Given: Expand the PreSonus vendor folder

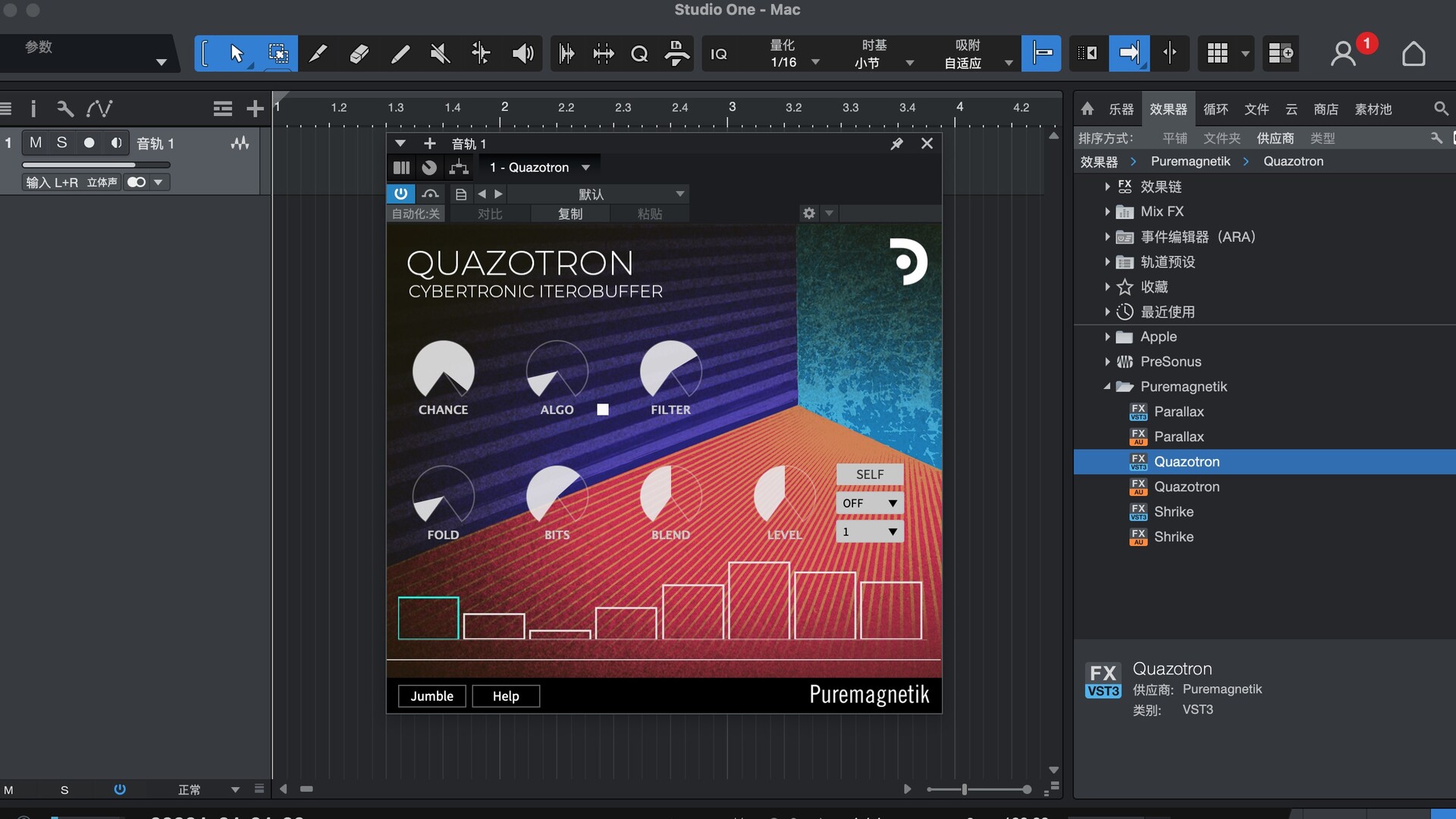Looking at the screenshot, I should [x=1107, y=362].
